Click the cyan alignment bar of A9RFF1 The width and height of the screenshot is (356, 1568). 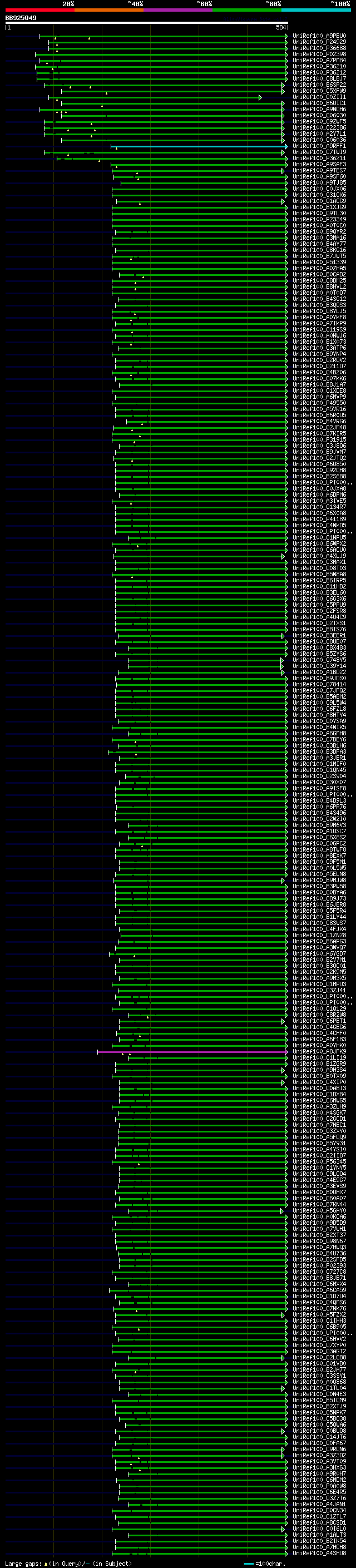click(199, 147)
